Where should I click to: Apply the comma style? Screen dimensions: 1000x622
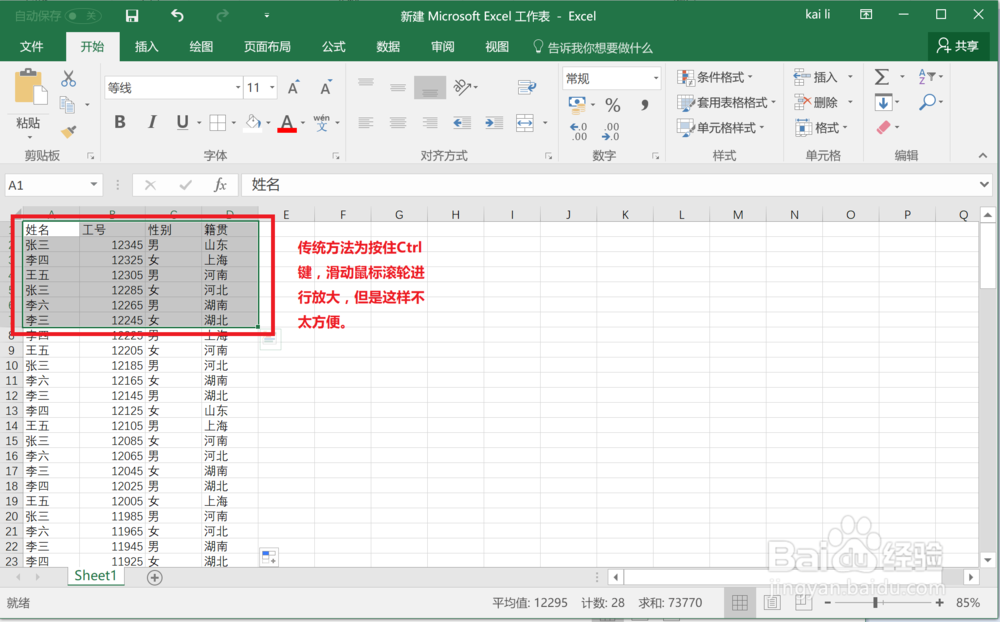[x=645, y=104]
